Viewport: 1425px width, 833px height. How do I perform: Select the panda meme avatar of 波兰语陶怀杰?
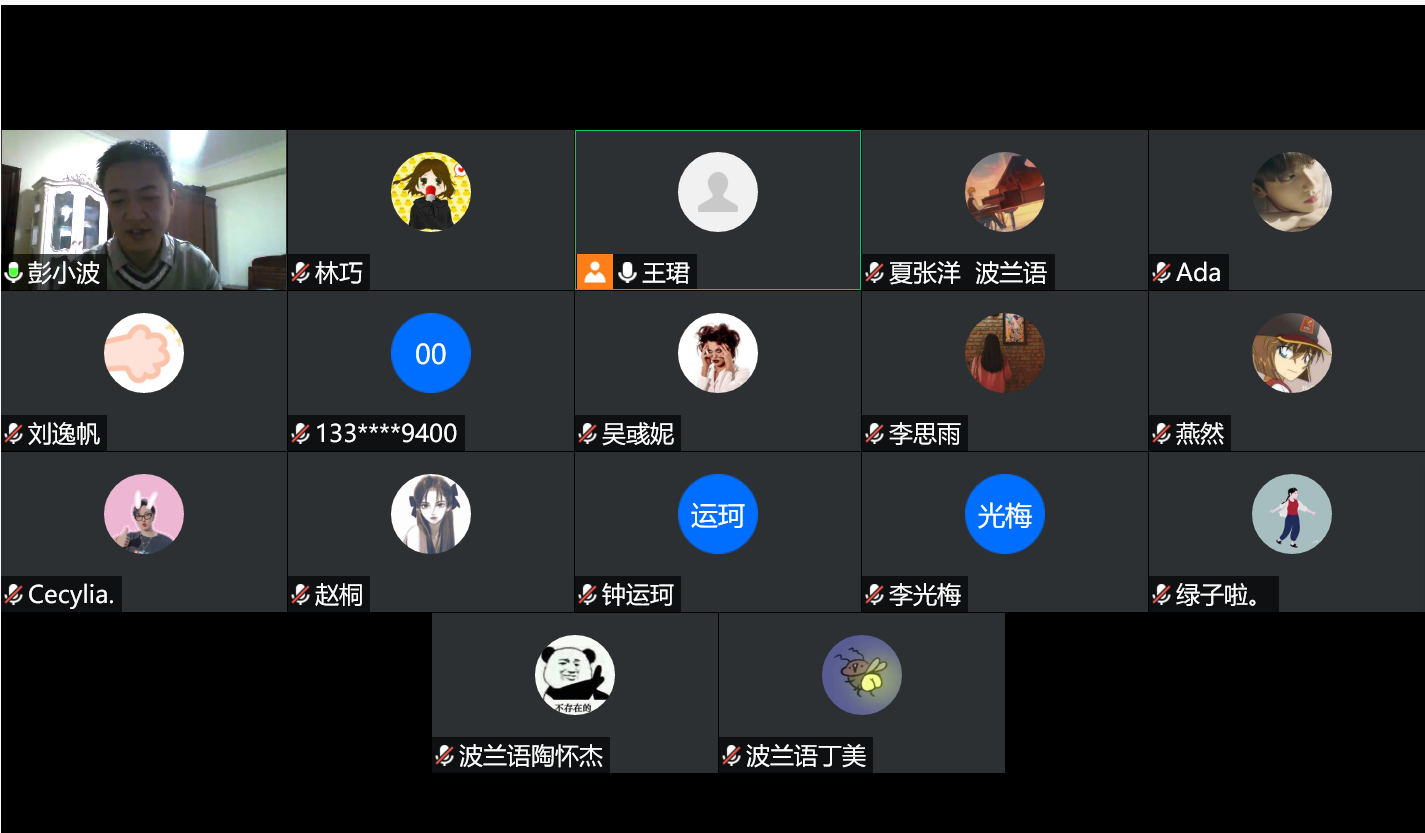pos(575,675)
